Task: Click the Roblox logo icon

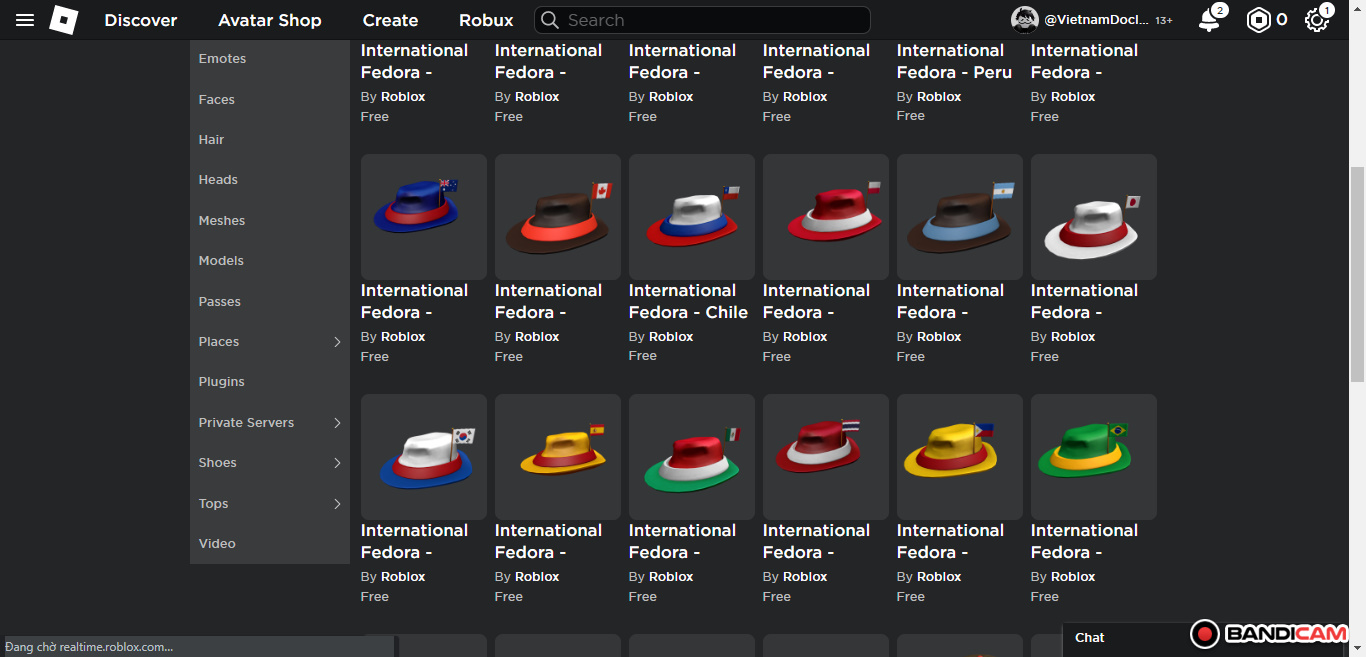Action: click(x=64, y=20)
